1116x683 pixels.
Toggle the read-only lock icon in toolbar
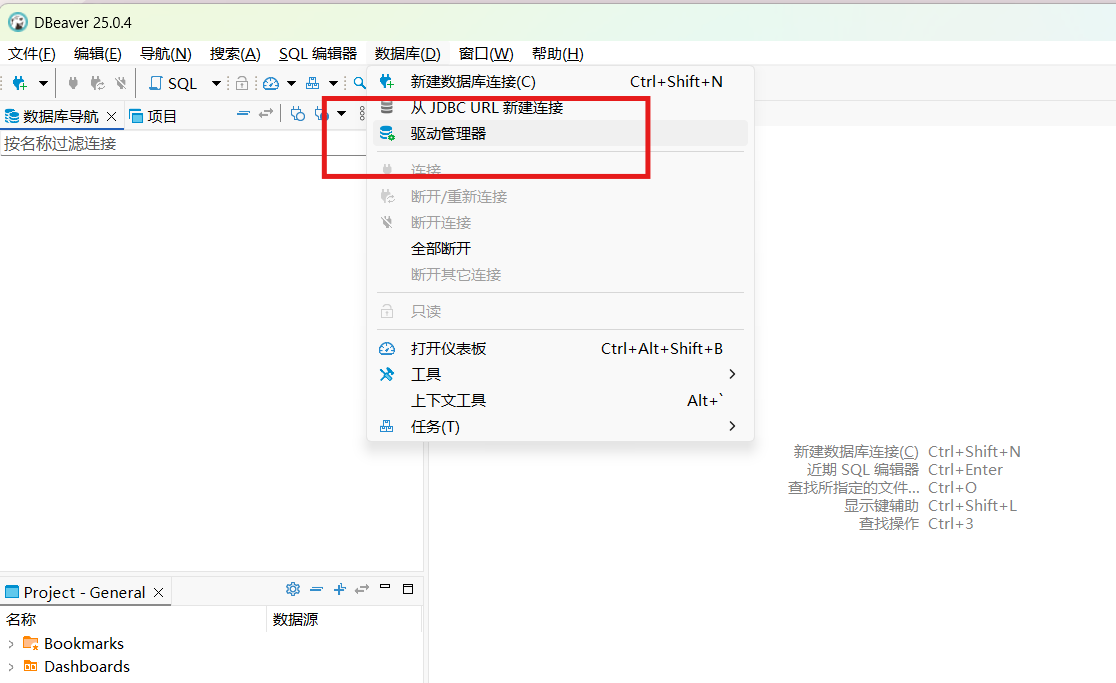click(x=242, y=83)
